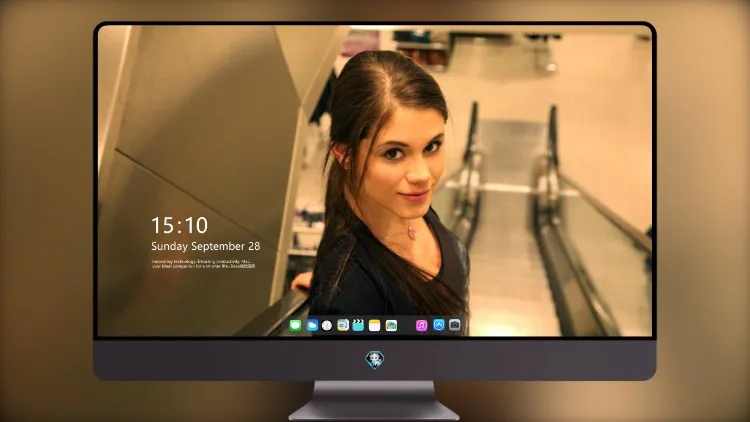Viewport: 750px width, 422px height.
Task: Click the small tagline under the date
Action: point(204,264)
